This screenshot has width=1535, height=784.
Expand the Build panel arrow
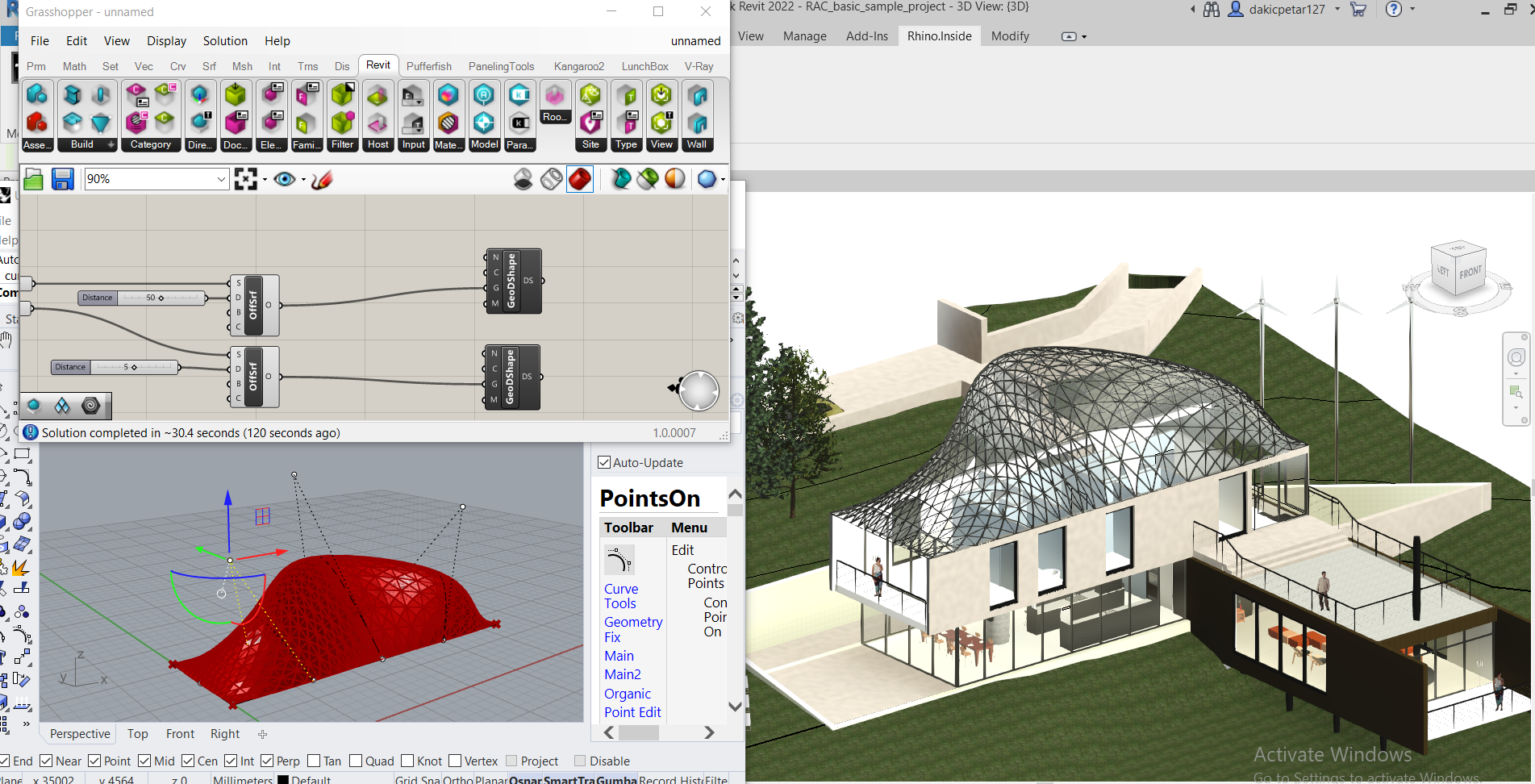pyautogui.click(x=111, y=144)
